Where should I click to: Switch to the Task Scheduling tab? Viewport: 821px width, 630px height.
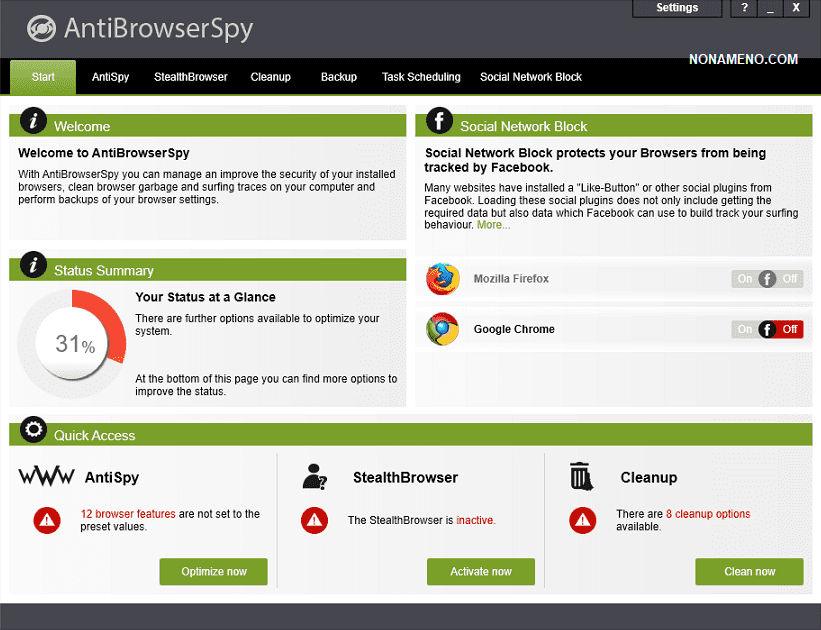point(421,77)
